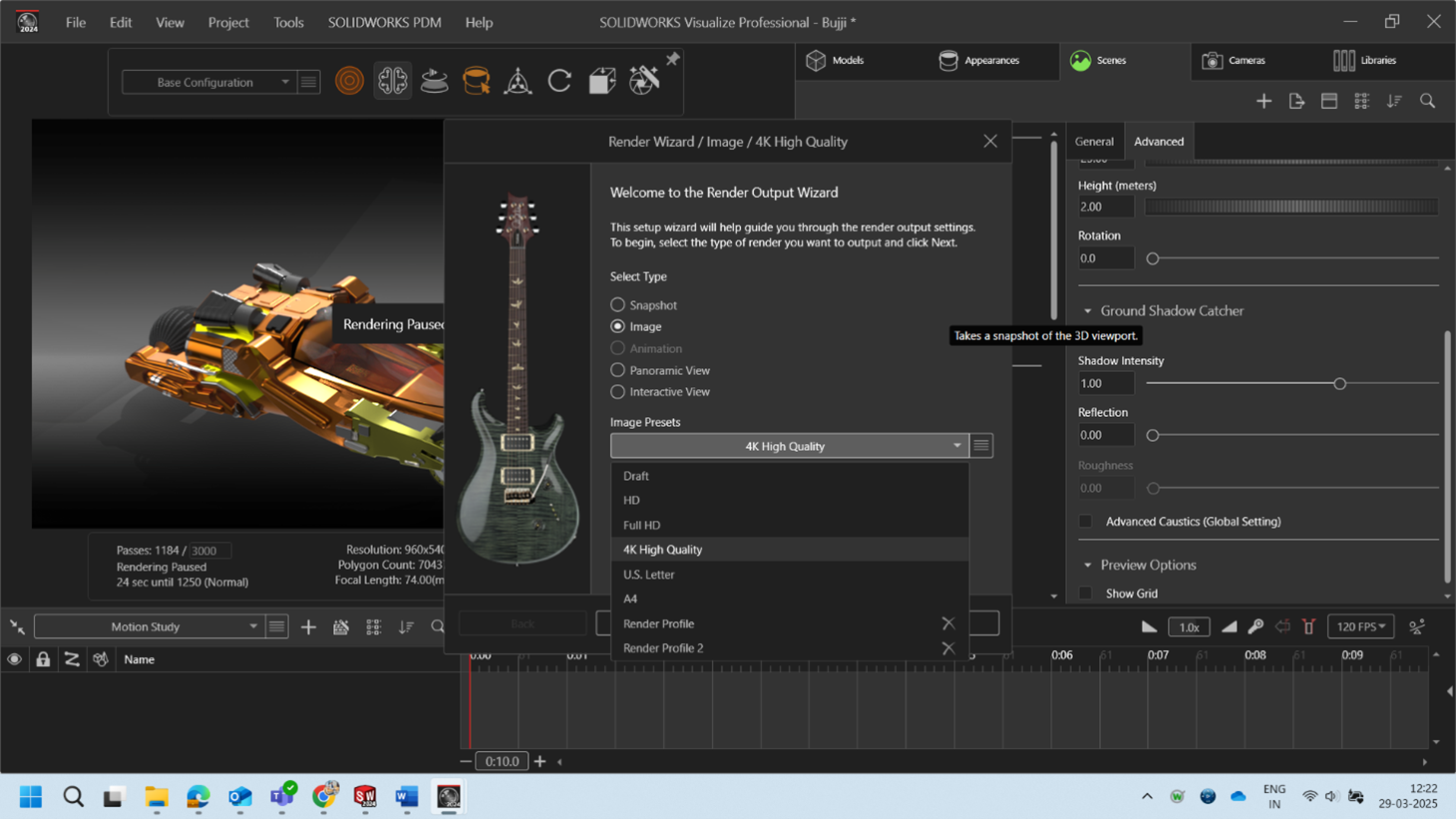Select the turntable tool in toolbar
This screenshot has height=819, width=1456.
pyautogui.click(x=434, y=81)
